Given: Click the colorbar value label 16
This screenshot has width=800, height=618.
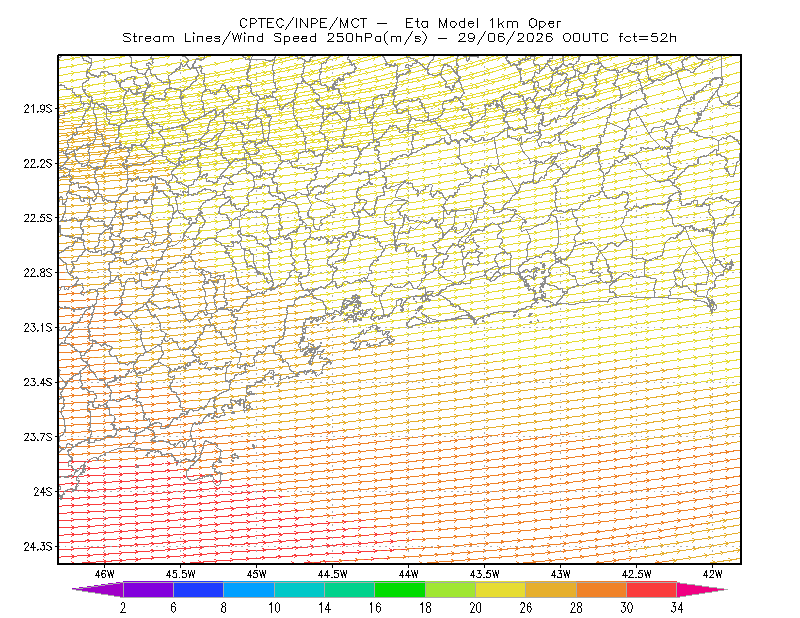Looking at the screenshot, I should (375, 608).
